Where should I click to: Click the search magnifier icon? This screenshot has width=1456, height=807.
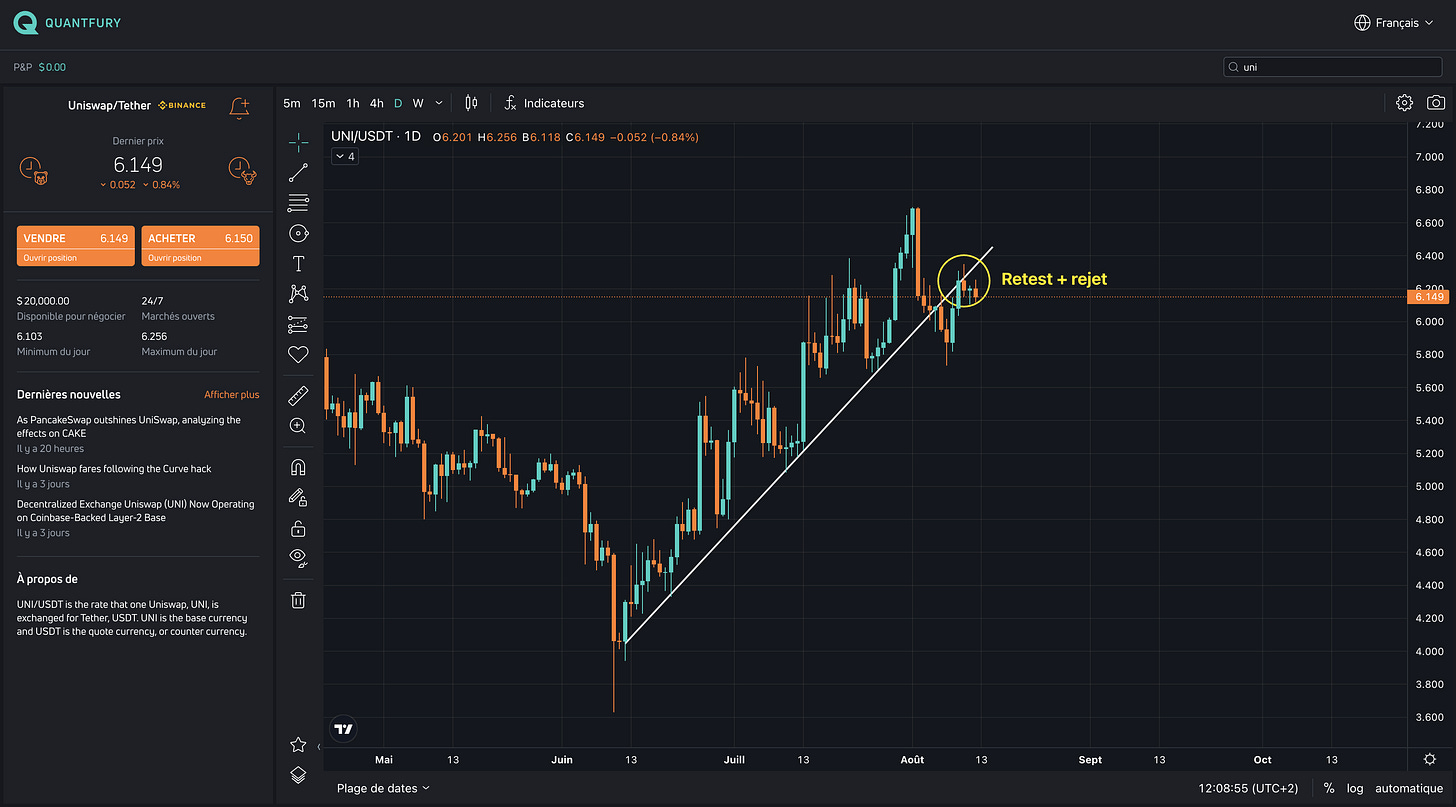tap(1234, 68)
